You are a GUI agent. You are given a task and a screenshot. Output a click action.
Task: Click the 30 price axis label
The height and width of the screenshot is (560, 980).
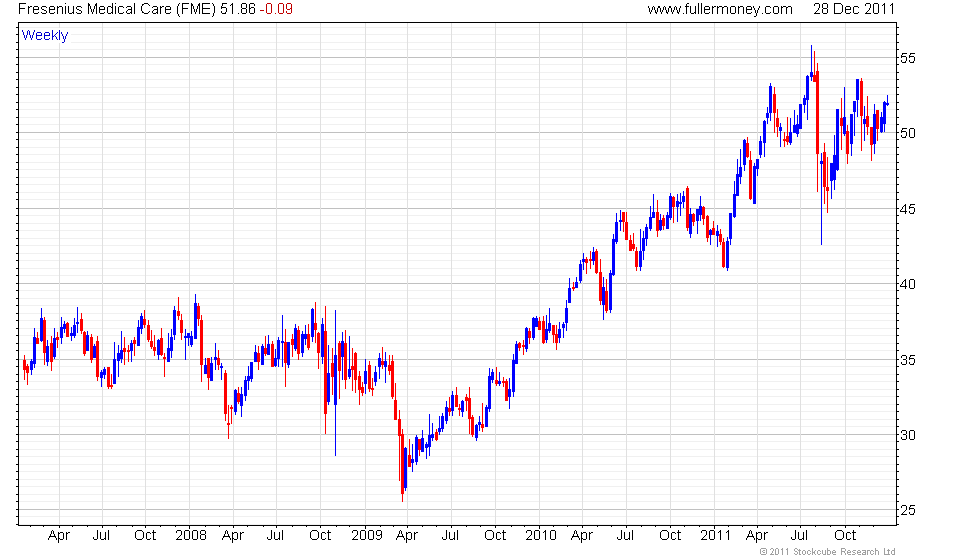908,435
